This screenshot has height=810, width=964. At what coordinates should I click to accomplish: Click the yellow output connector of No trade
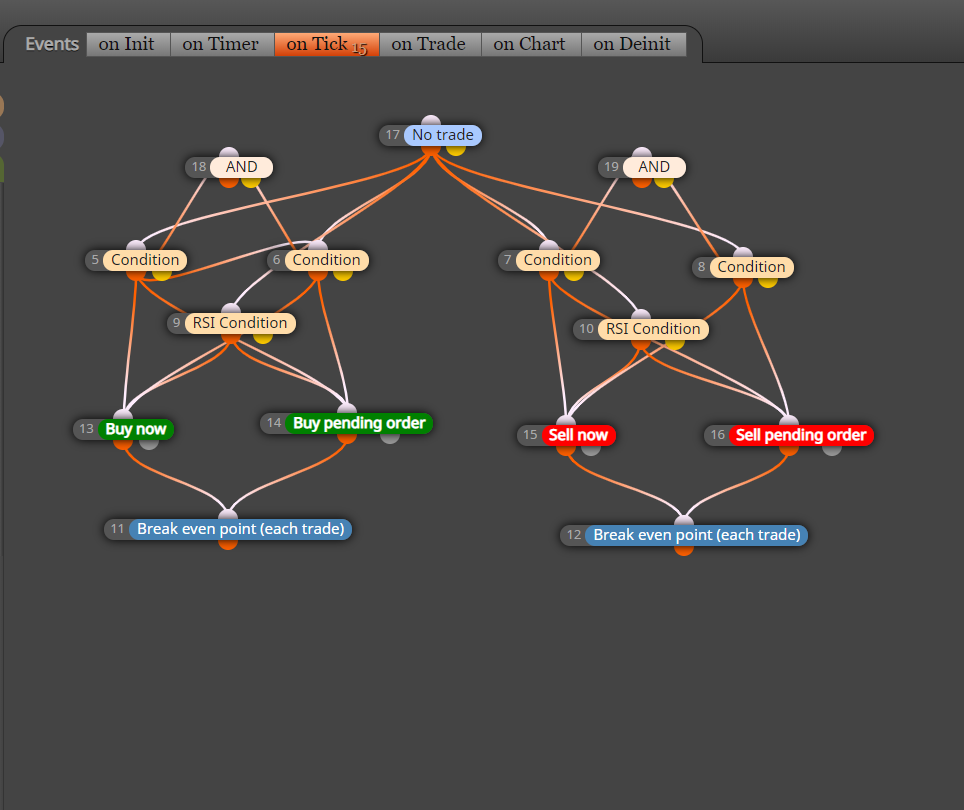(456, 149)
